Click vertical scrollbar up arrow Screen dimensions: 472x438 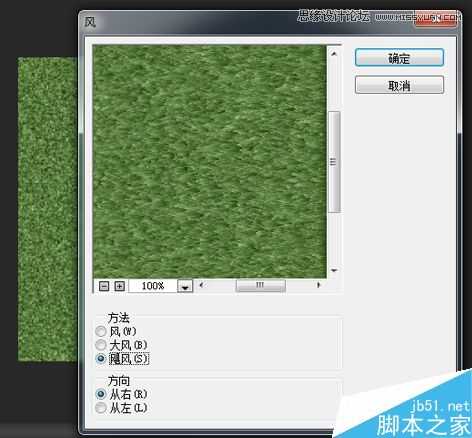click(x=334, y=54)
